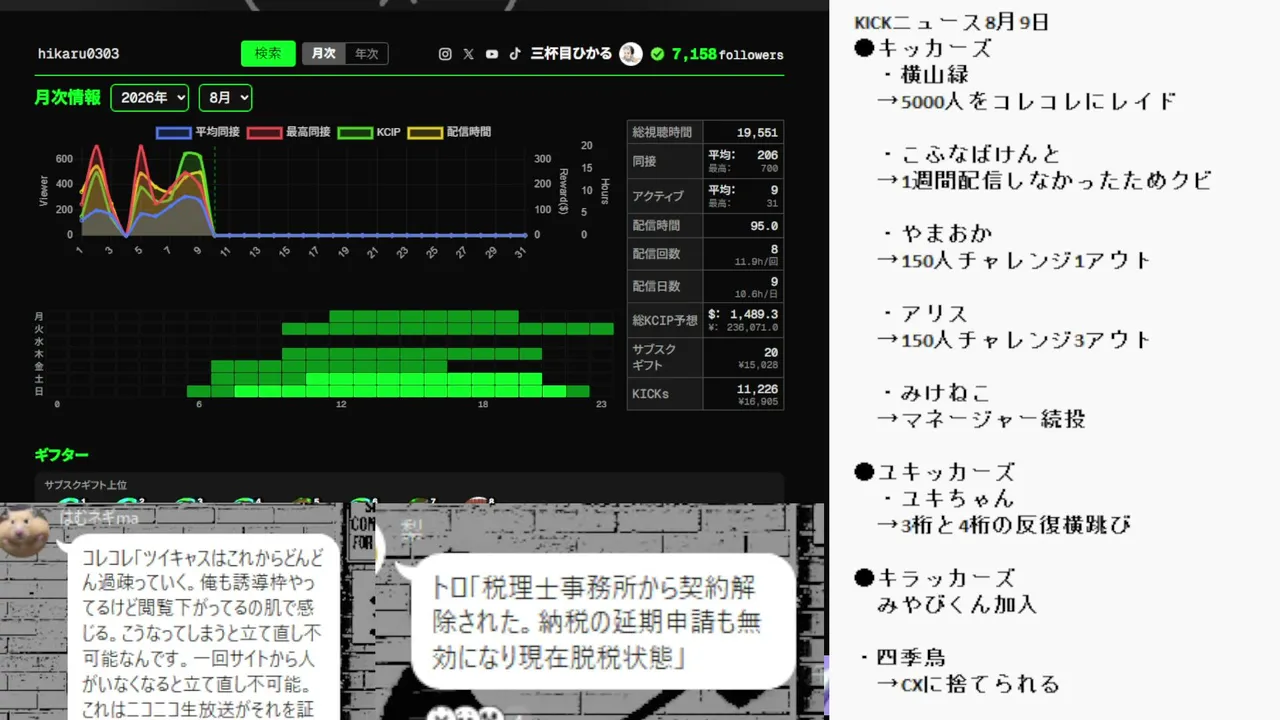This screenshot has width=1280, height=720.
Task: Click the アリス news entry
Action: [926, 313]
